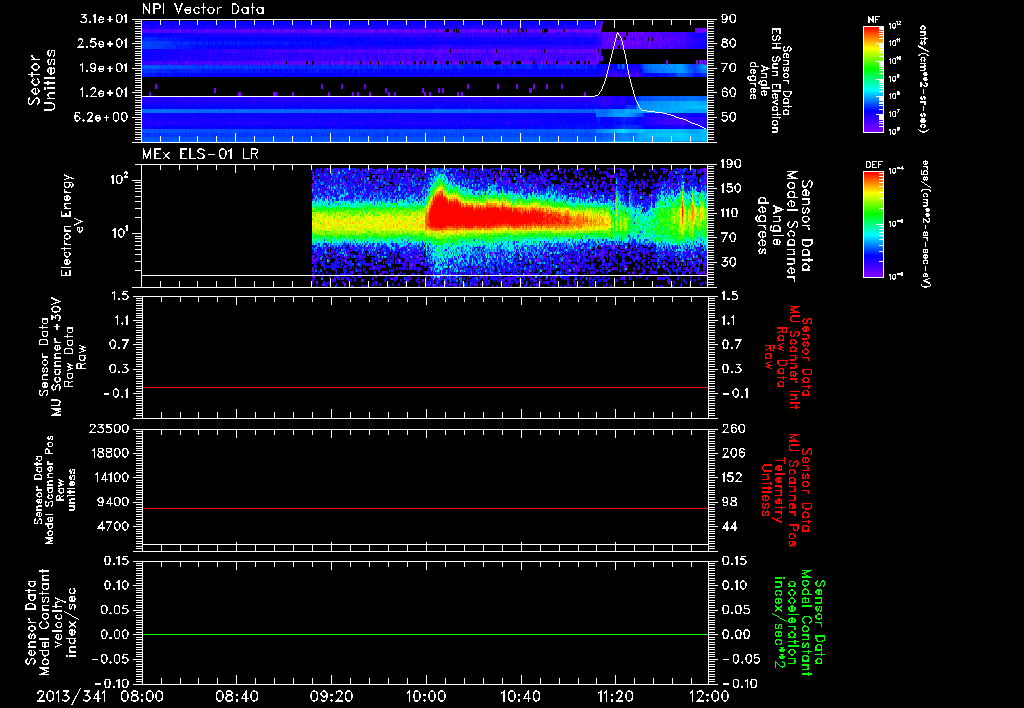Click the '90' Sun elevation tick value
The width and height of the screenshot is (1024, 708).
tap(729, 19)
